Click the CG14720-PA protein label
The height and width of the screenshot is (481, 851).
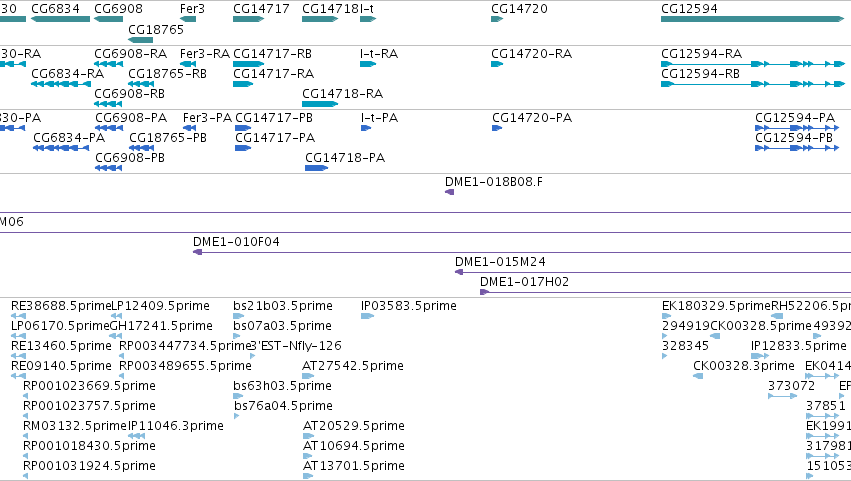coord(532,118)
